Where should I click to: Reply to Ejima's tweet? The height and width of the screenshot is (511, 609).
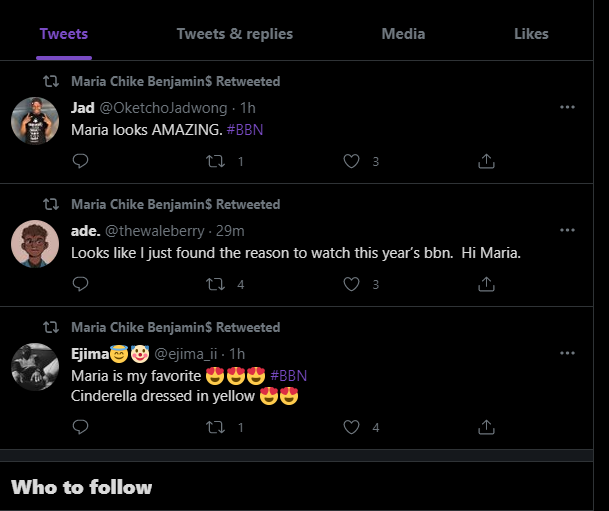click(x=80, y=427)
